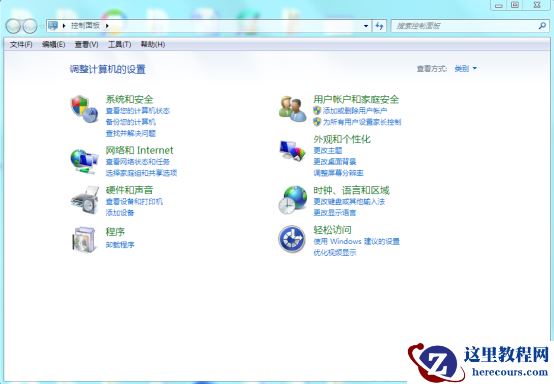554x384 pixels.
Task: Open the 轻松访问 heading link
Action: [x=332, y=230]
